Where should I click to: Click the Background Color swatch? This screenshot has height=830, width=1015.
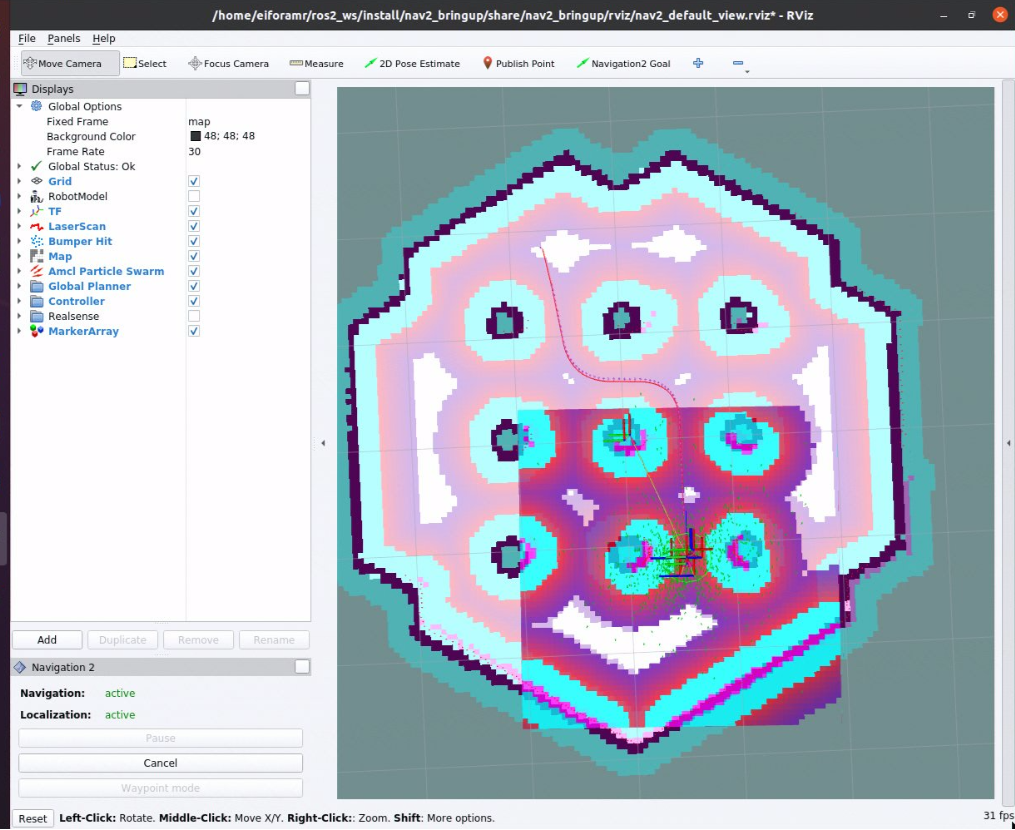pos(196,137)
